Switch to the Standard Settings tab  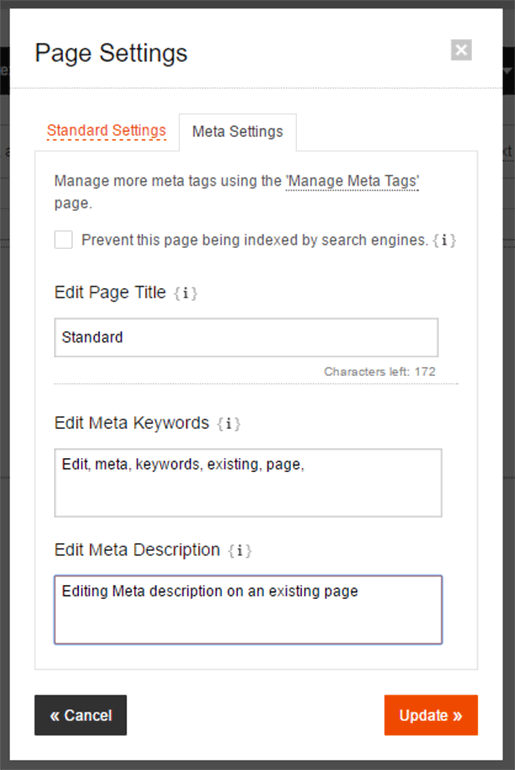click(x=106, y=131)
